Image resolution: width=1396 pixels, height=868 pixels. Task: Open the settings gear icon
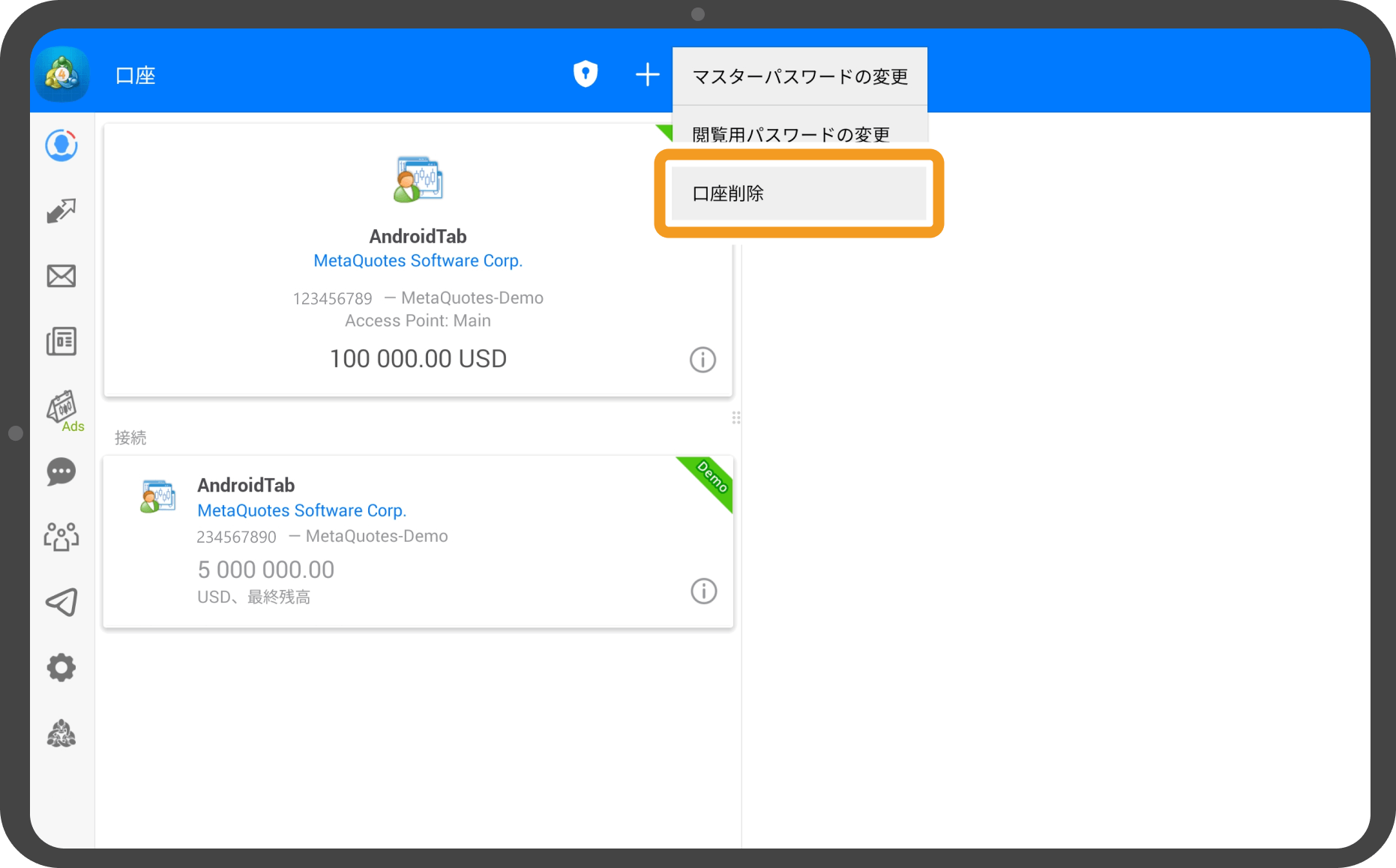click(61, 667)
